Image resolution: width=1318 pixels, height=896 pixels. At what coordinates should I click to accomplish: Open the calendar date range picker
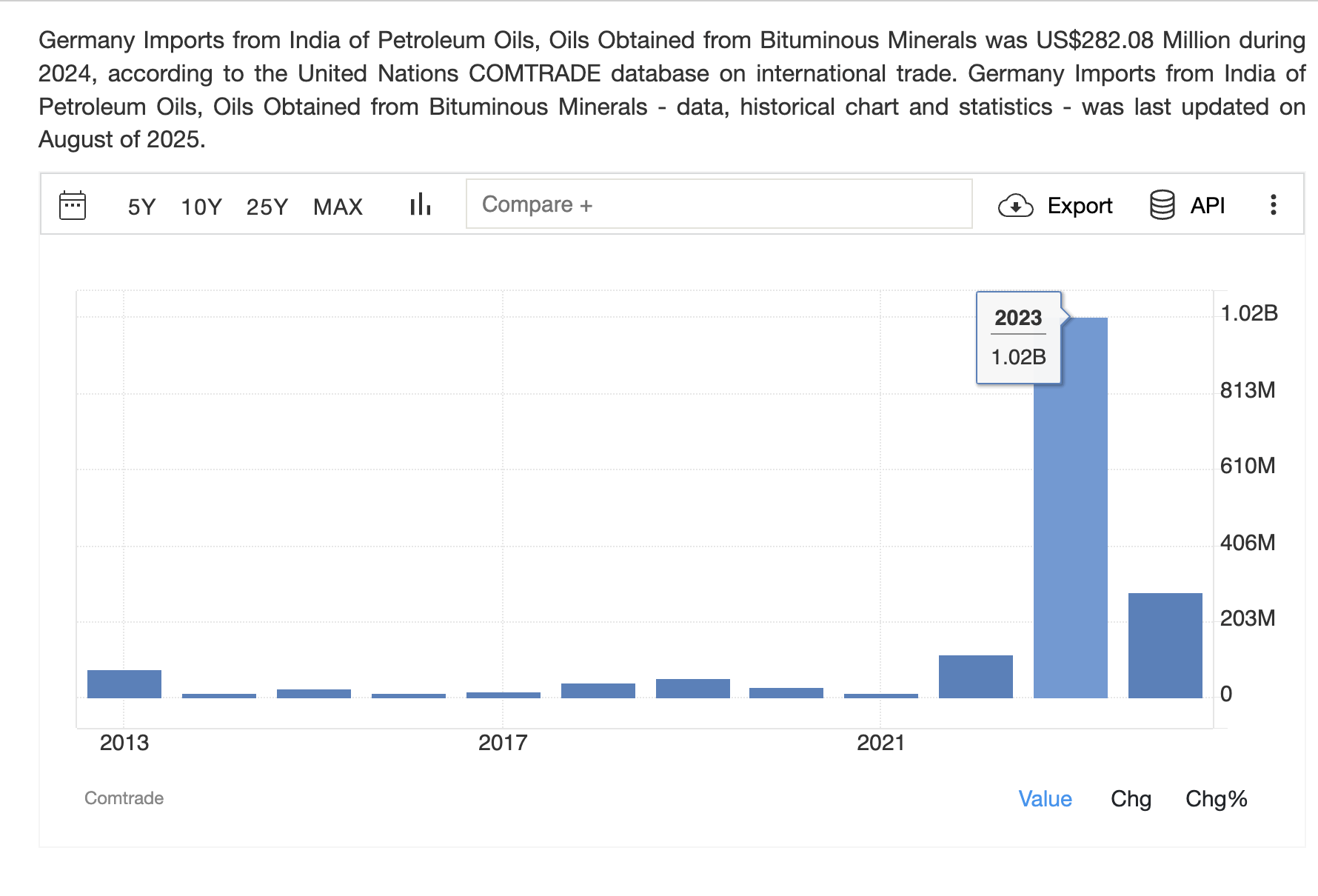73,205
